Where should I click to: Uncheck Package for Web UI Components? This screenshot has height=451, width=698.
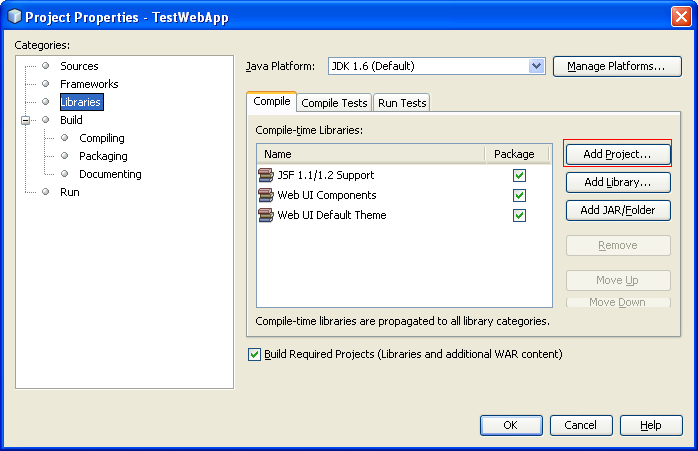[x=519, y=196]
